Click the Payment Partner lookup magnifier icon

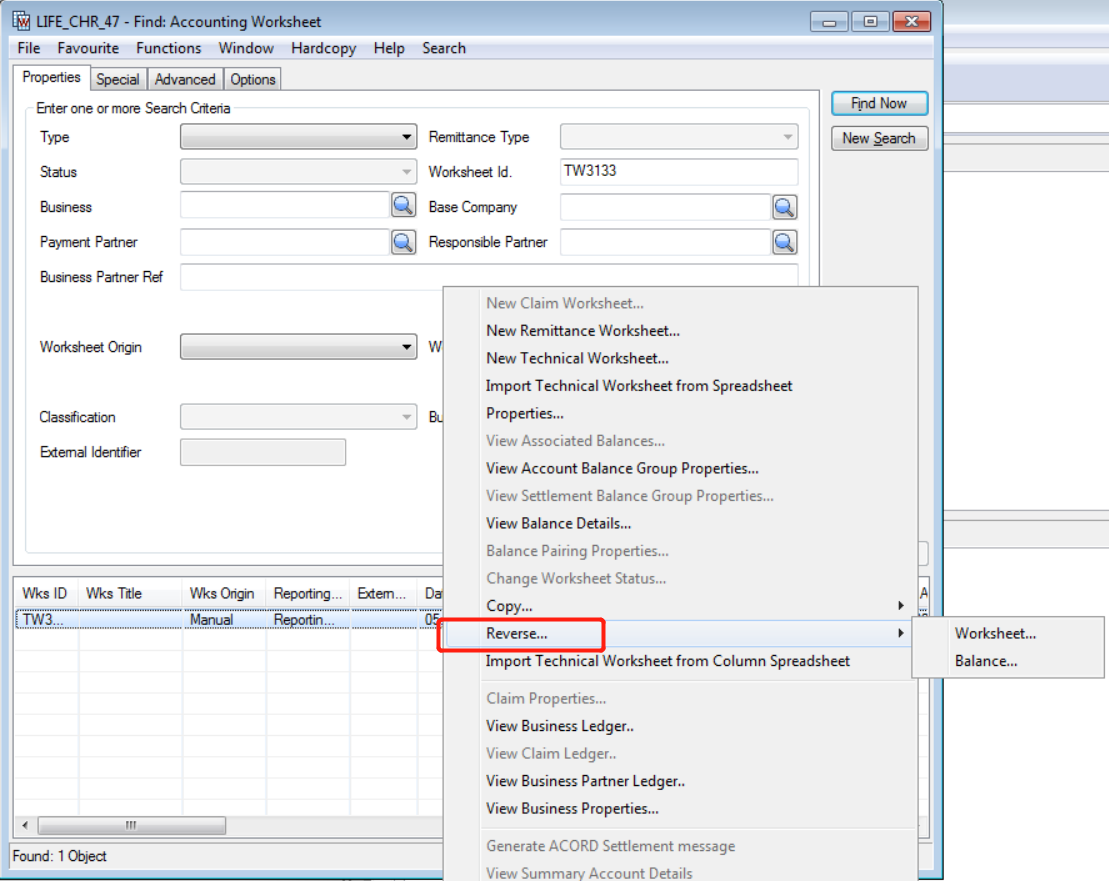(403, 241)
